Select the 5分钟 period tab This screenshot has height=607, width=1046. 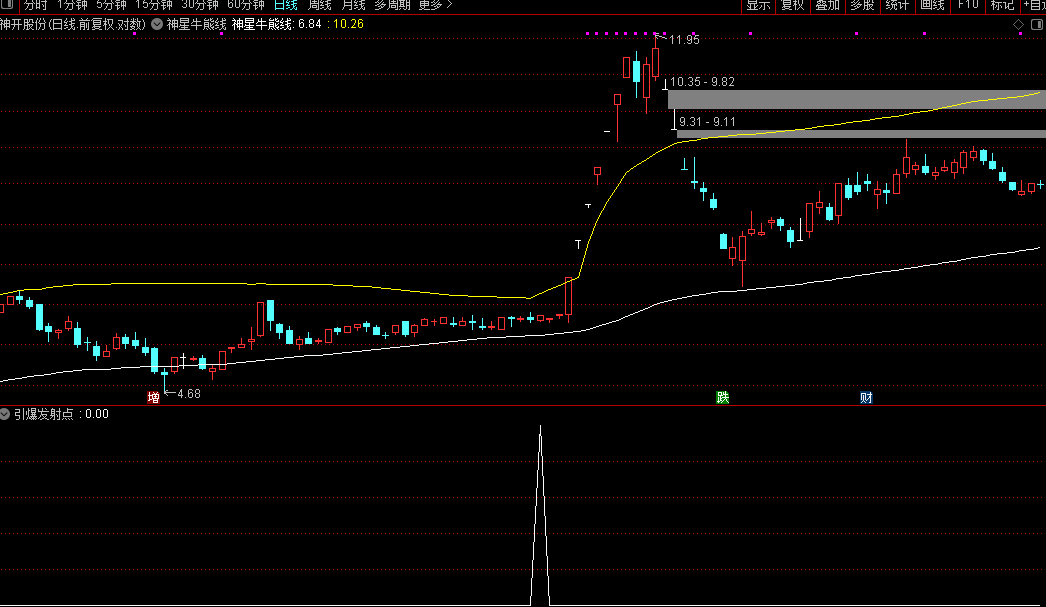(x=111, y=5)
